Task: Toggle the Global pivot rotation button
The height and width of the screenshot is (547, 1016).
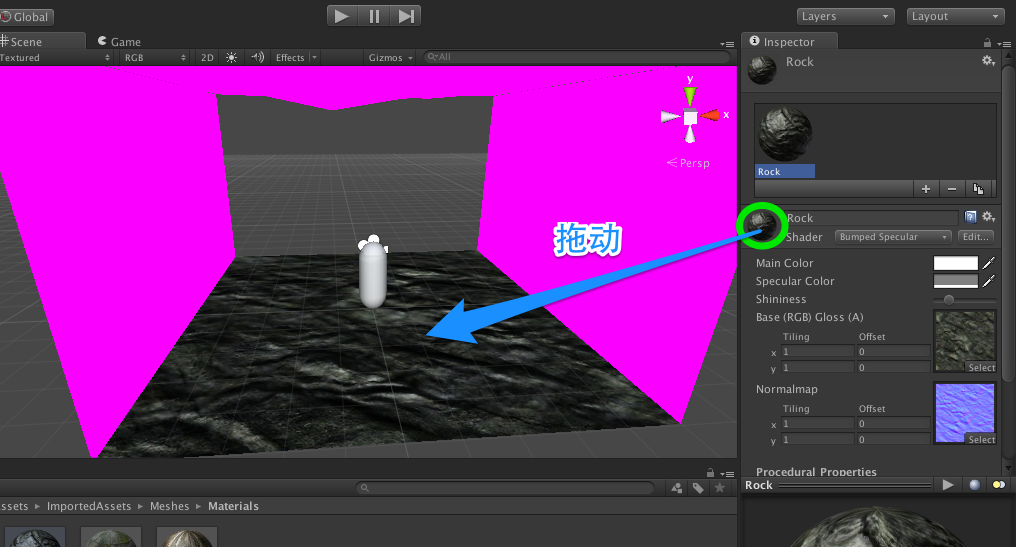Action: point(27,17)
